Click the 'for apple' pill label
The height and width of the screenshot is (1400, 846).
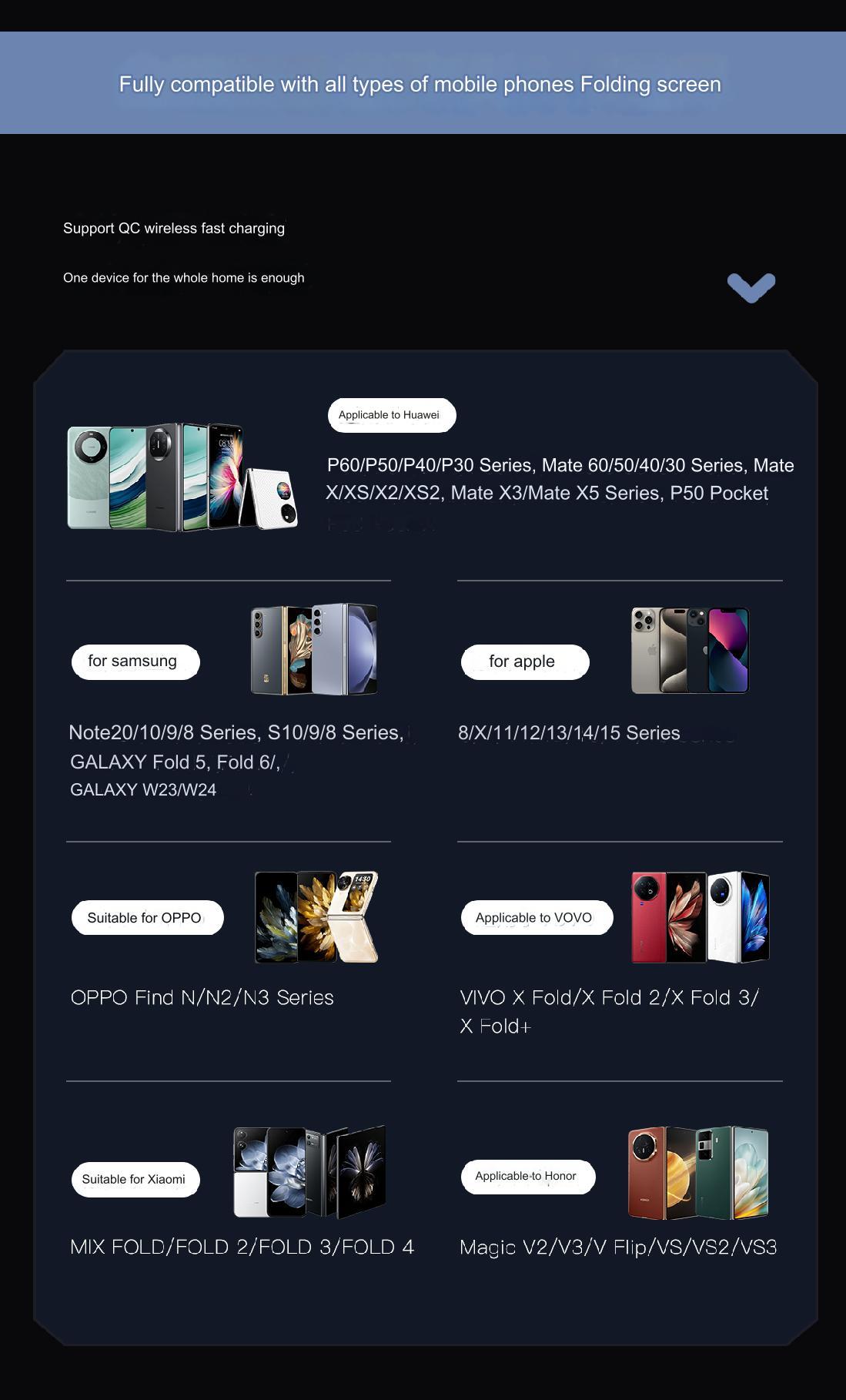(525, 661)
